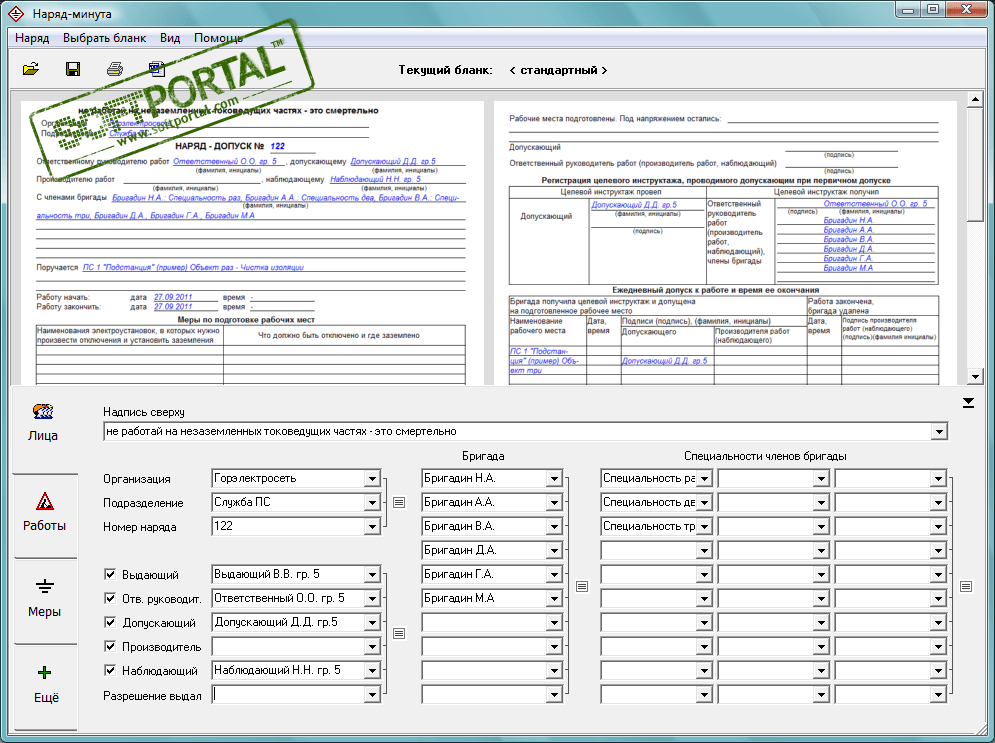995x743 pixels.
Task: Click the list icon beside Подразделение field
Action: pyautogui.click(x=399, y=503)
